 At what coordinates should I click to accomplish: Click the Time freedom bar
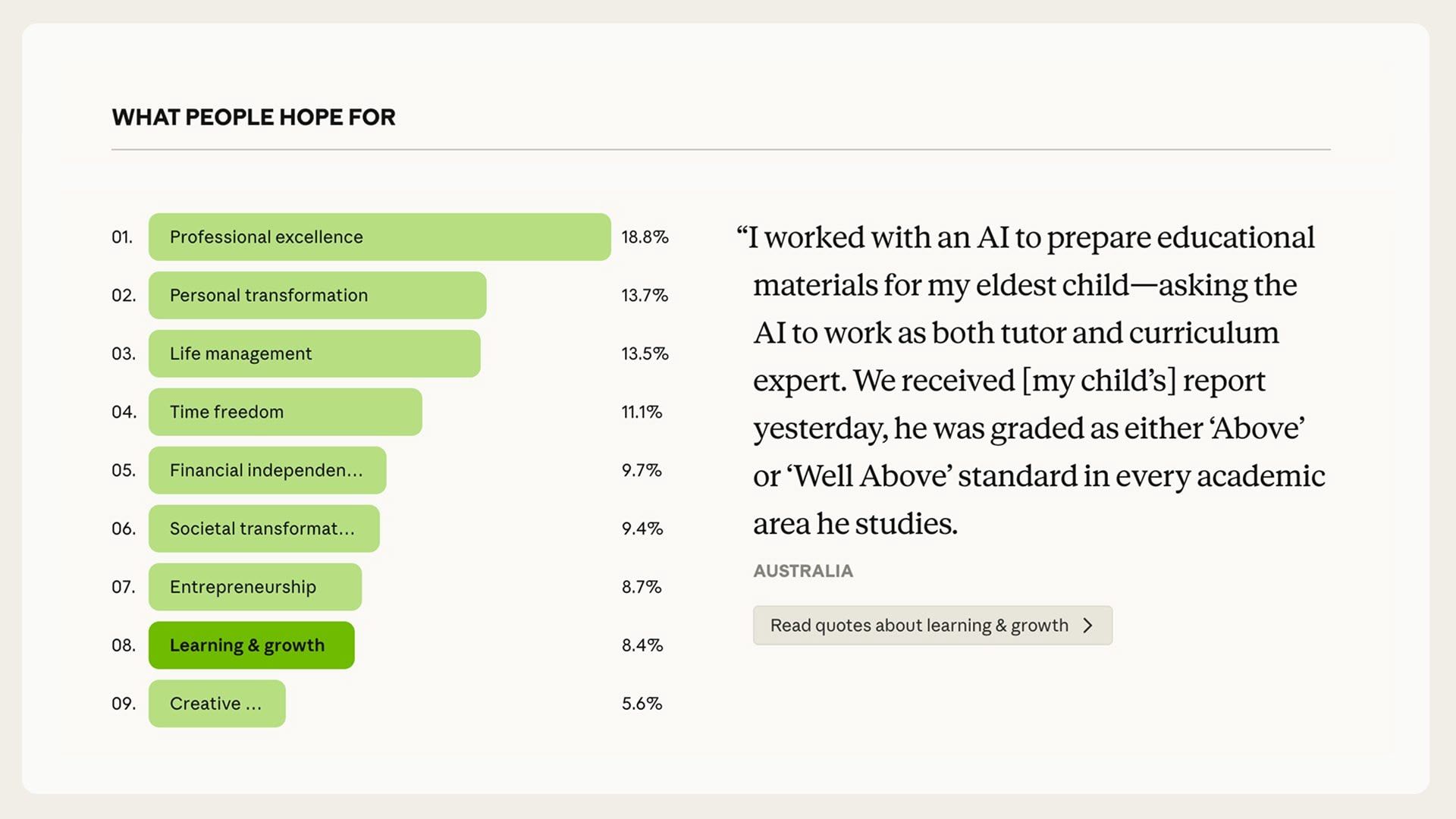pos(285,412)
